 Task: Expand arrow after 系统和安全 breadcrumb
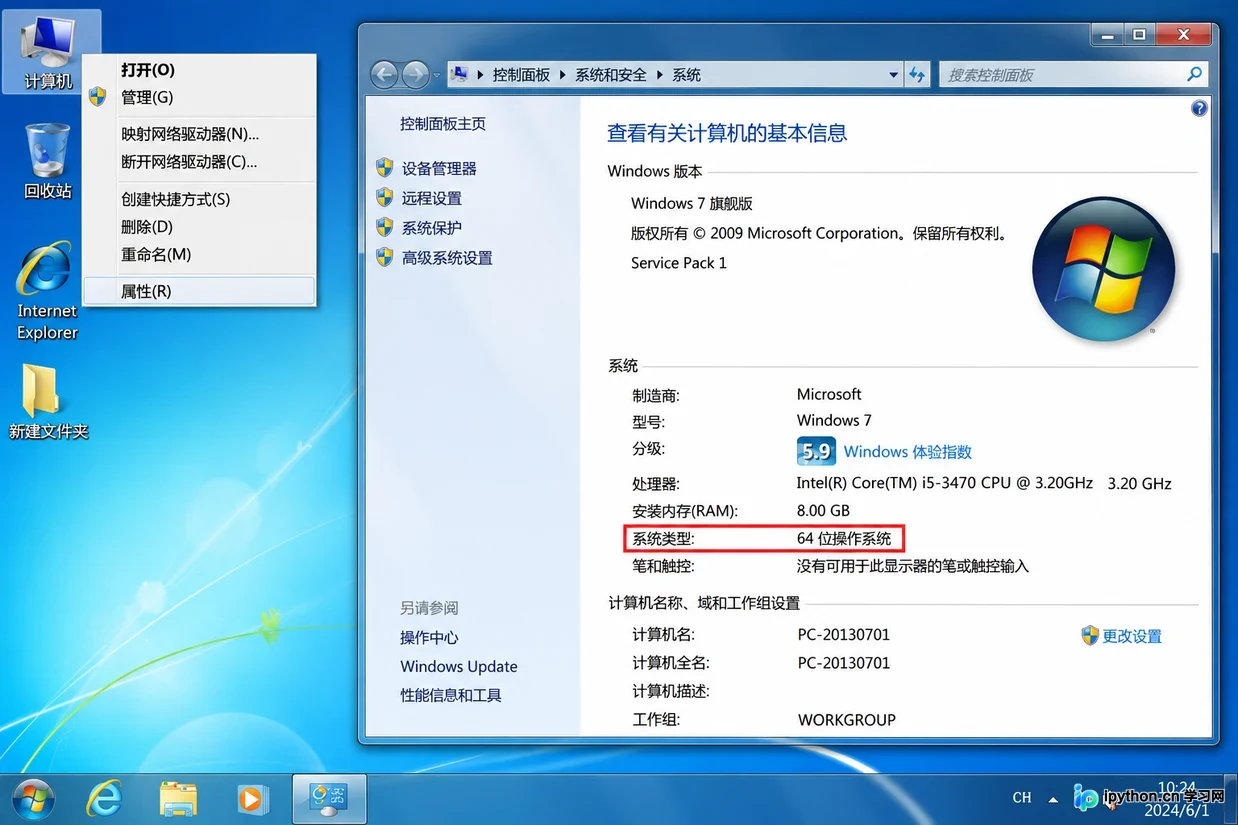coord(659,75)
